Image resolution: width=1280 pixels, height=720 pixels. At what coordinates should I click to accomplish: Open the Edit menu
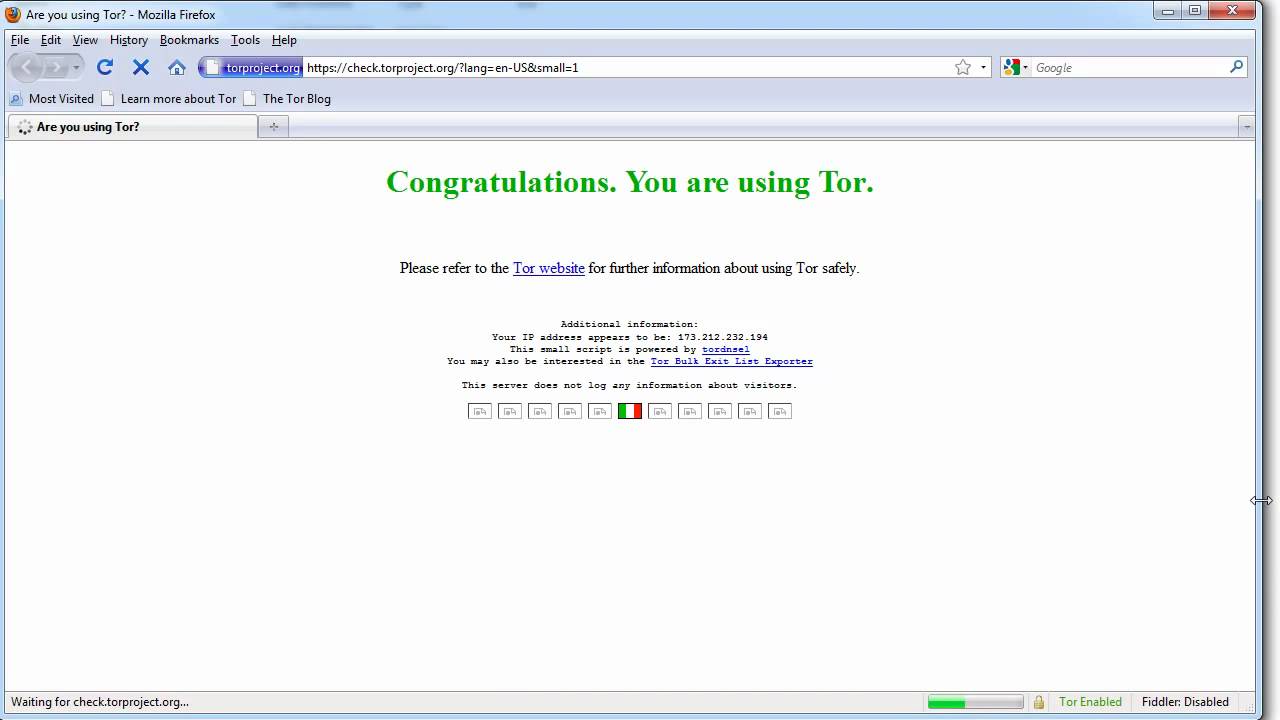click(x=51, y=40)
